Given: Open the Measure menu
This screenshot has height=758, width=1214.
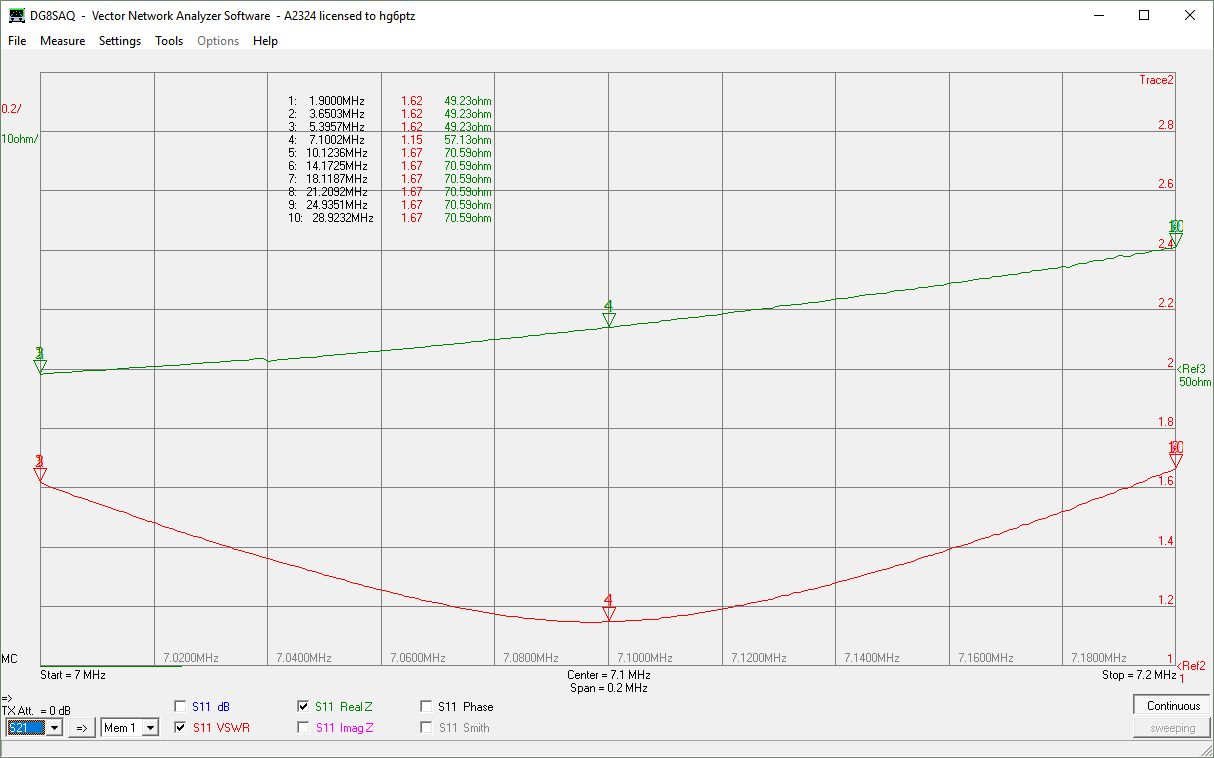Looking at the screenshot, I should (x=62, y=41).
